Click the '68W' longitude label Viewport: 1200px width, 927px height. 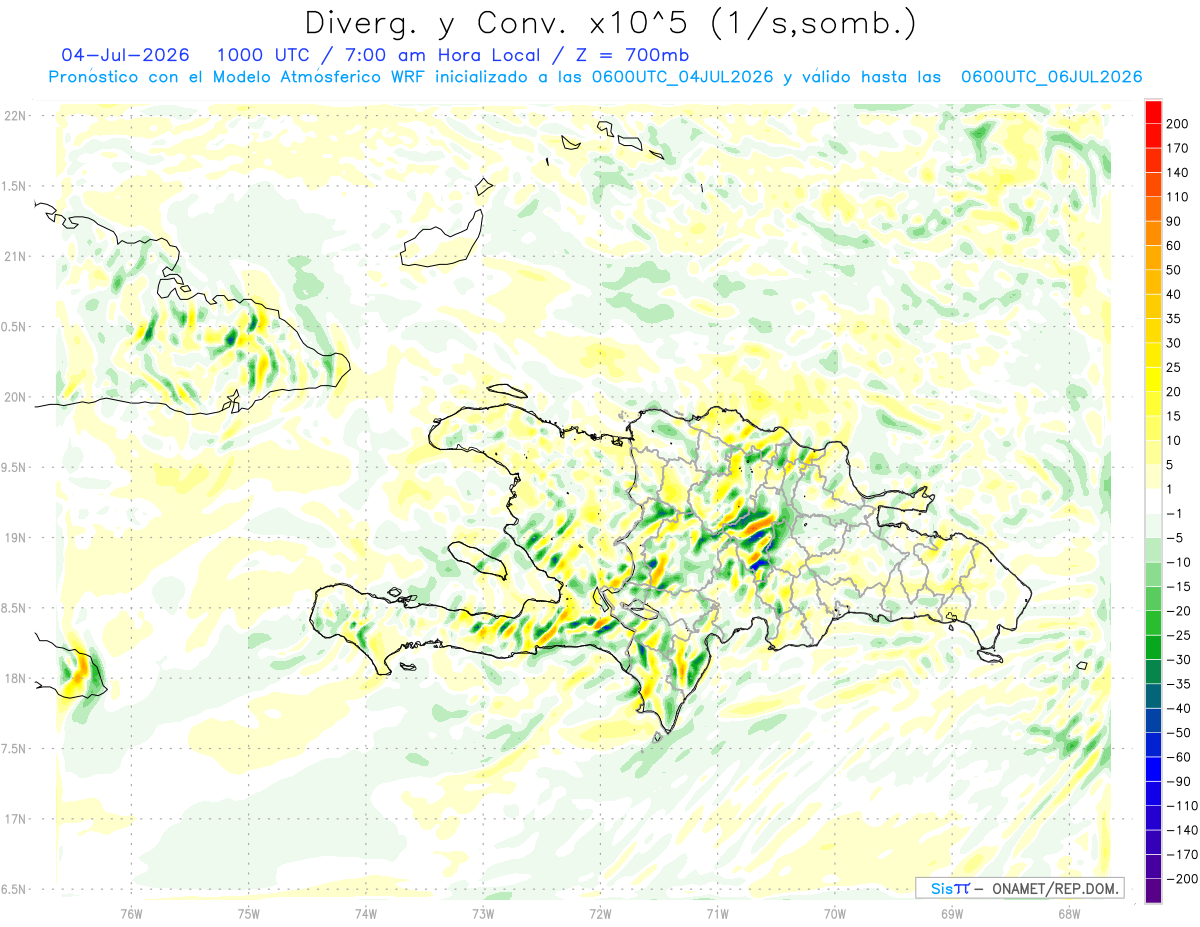tap(1068, 913)
